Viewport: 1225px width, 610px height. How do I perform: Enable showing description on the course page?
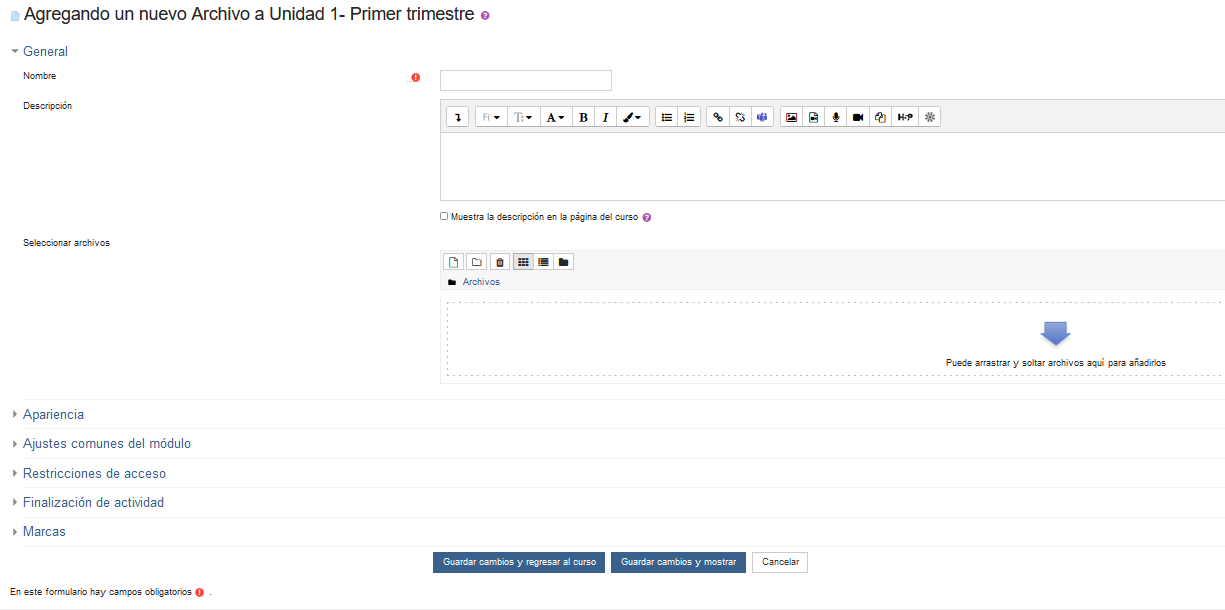coord(444,216)
